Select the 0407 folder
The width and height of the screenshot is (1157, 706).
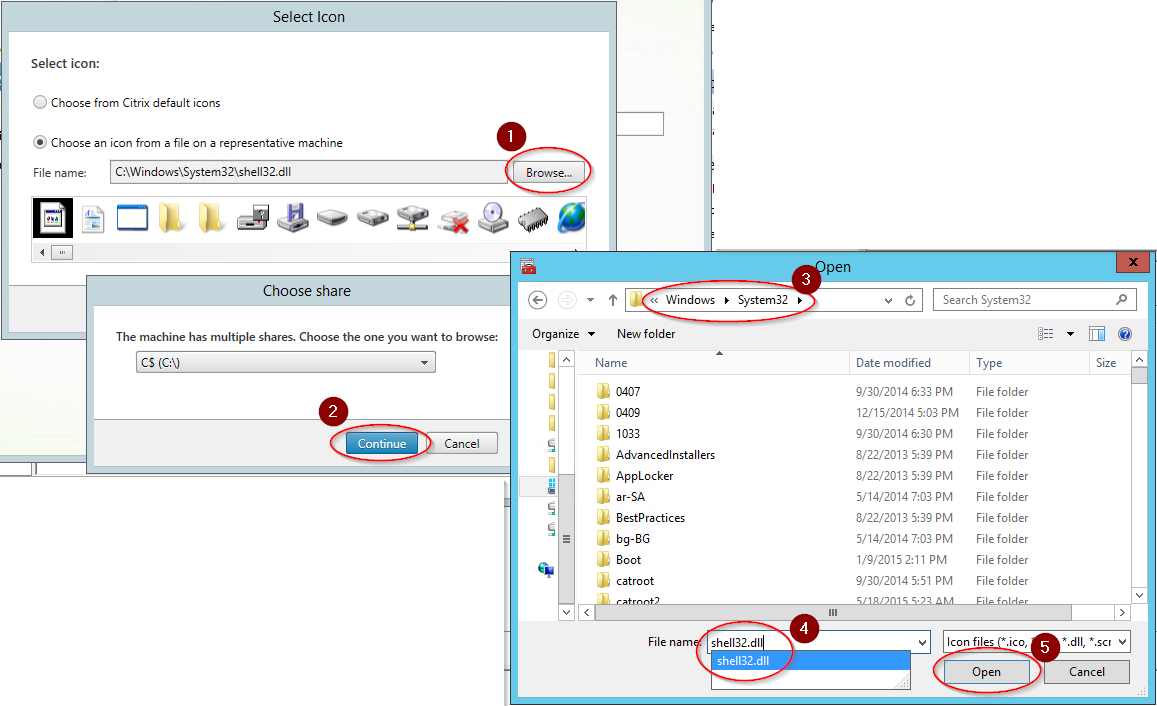coord(628,392)
